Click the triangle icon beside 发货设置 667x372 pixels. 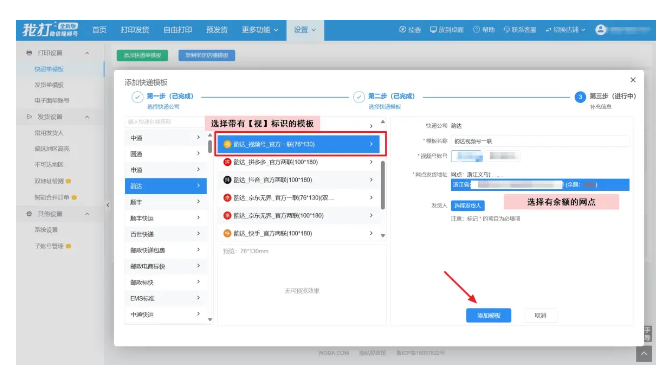click(x=29, y=116)
